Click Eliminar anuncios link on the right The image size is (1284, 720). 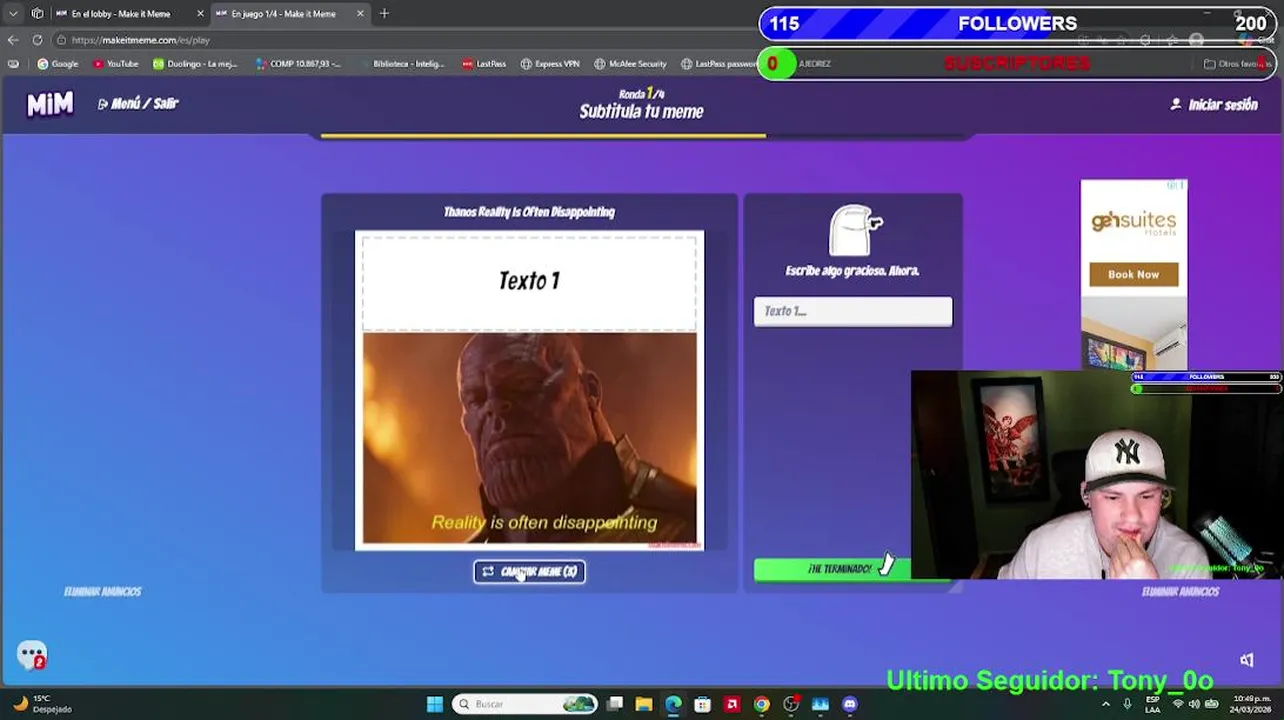coord(1180,591)
